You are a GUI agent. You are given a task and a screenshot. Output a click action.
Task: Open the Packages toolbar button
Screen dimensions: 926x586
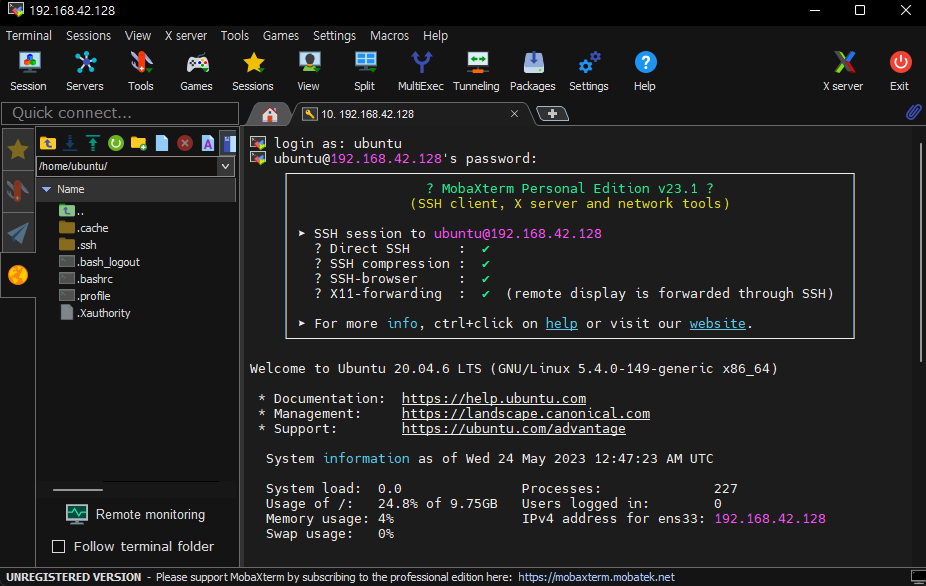pos(533,71)
